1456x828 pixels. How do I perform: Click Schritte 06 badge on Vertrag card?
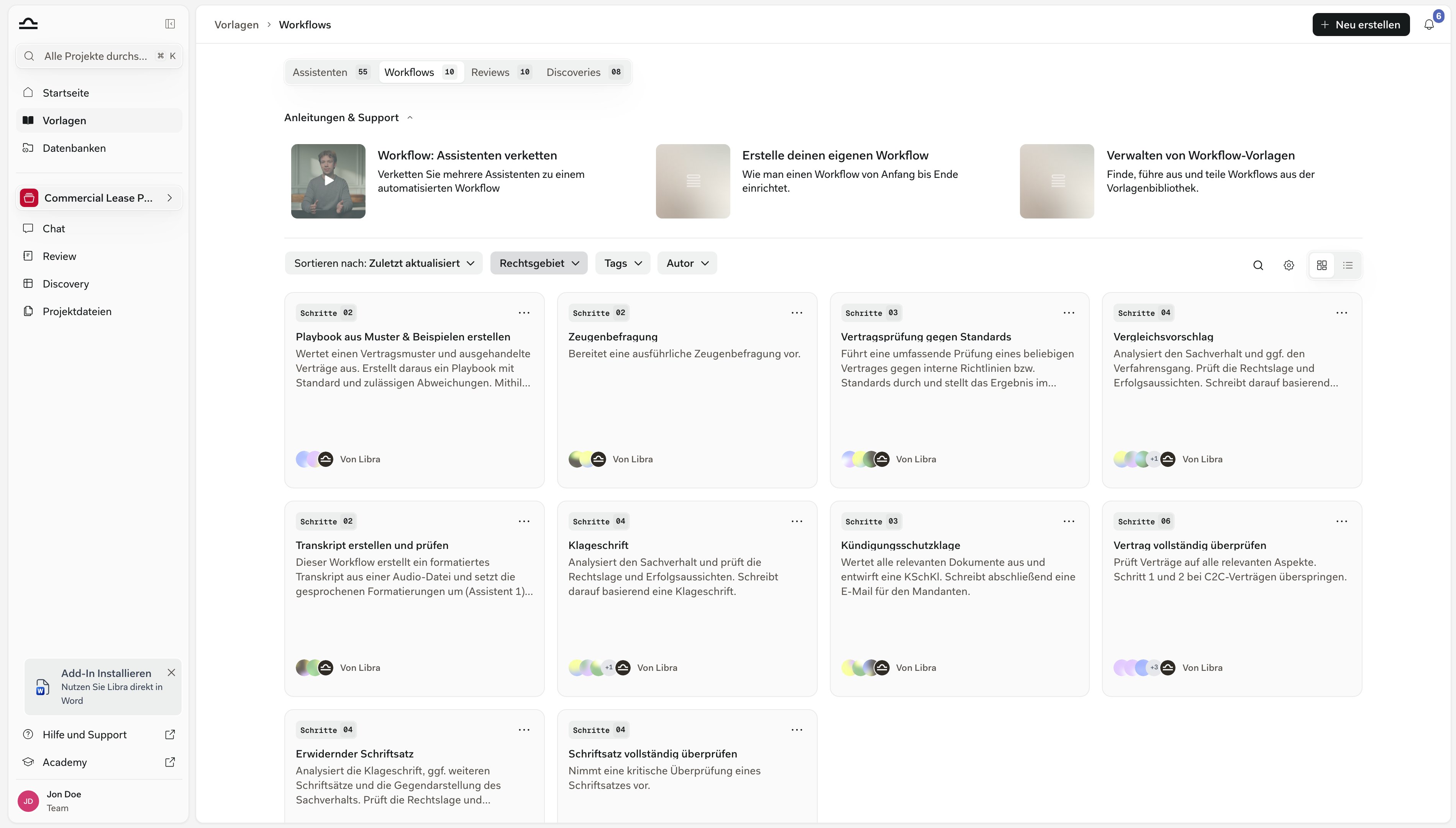1144,521
